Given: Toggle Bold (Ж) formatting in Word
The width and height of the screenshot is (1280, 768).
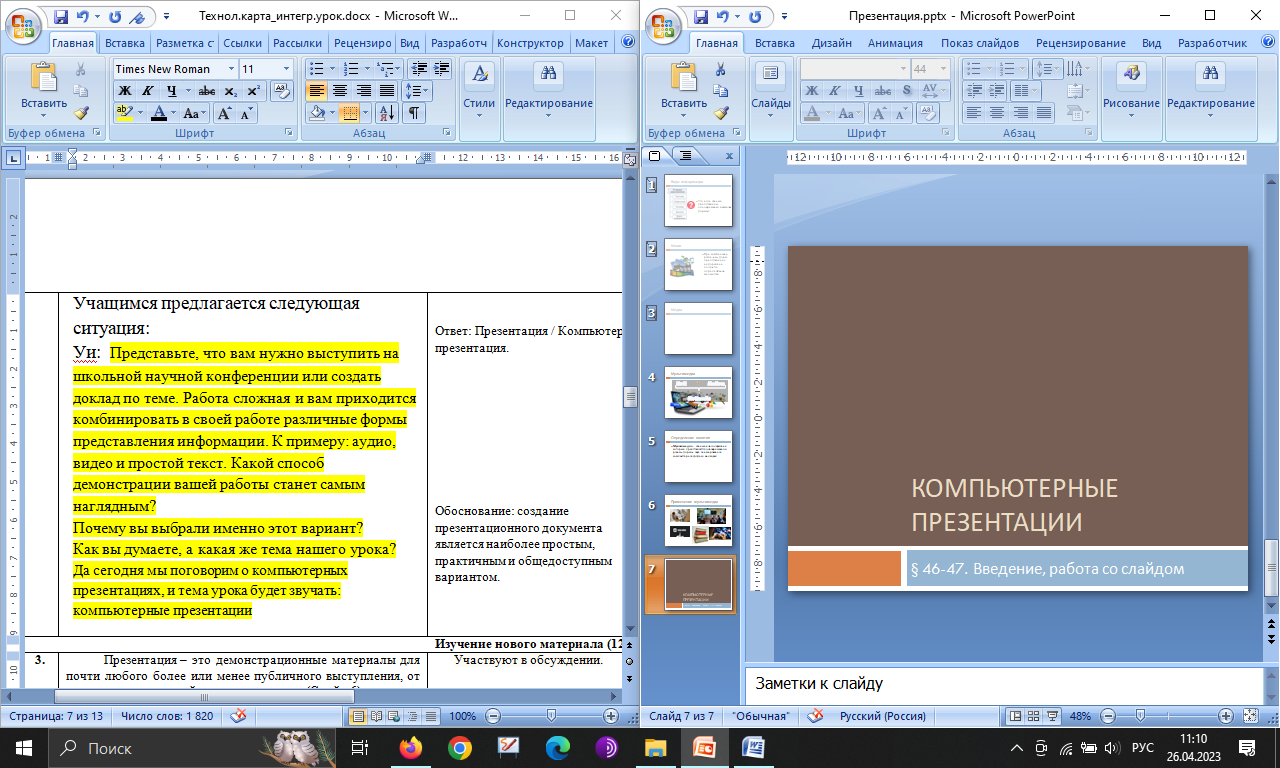Looking at the screenshot, I should coord(125,91).
